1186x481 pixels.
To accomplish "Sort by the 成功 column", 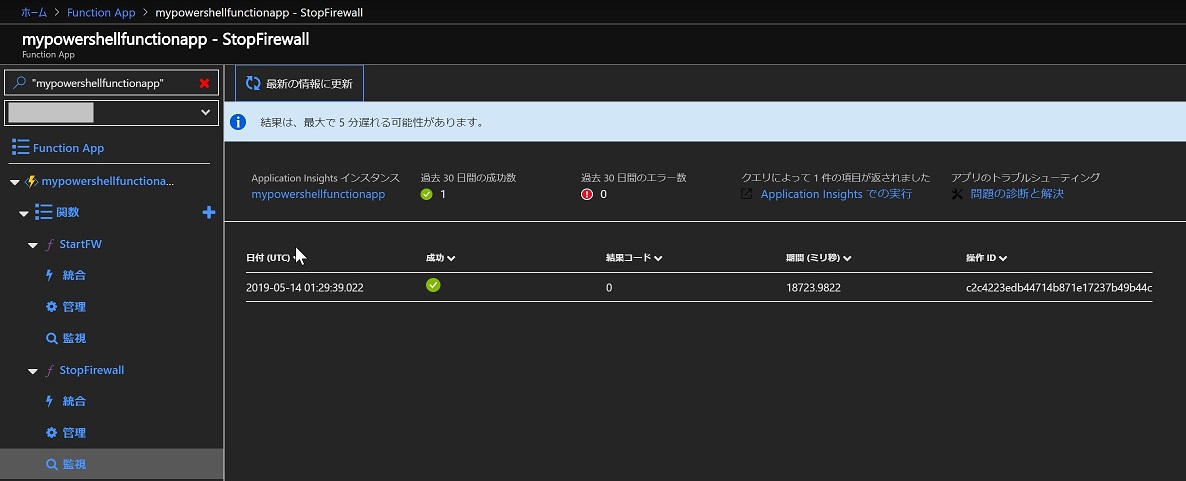I will point(440,258).
